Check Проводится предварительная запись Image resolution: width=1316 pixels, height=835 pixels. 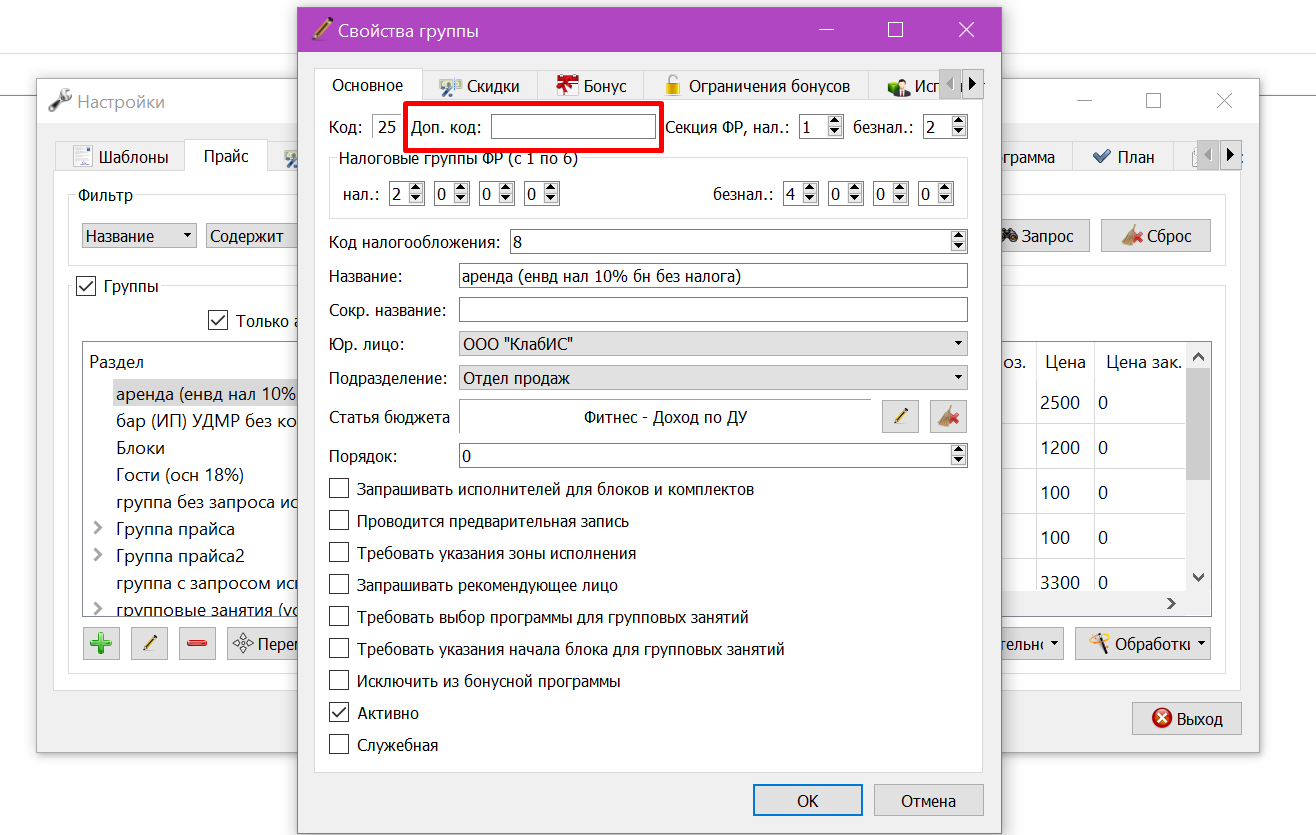(x=339, y=521)
